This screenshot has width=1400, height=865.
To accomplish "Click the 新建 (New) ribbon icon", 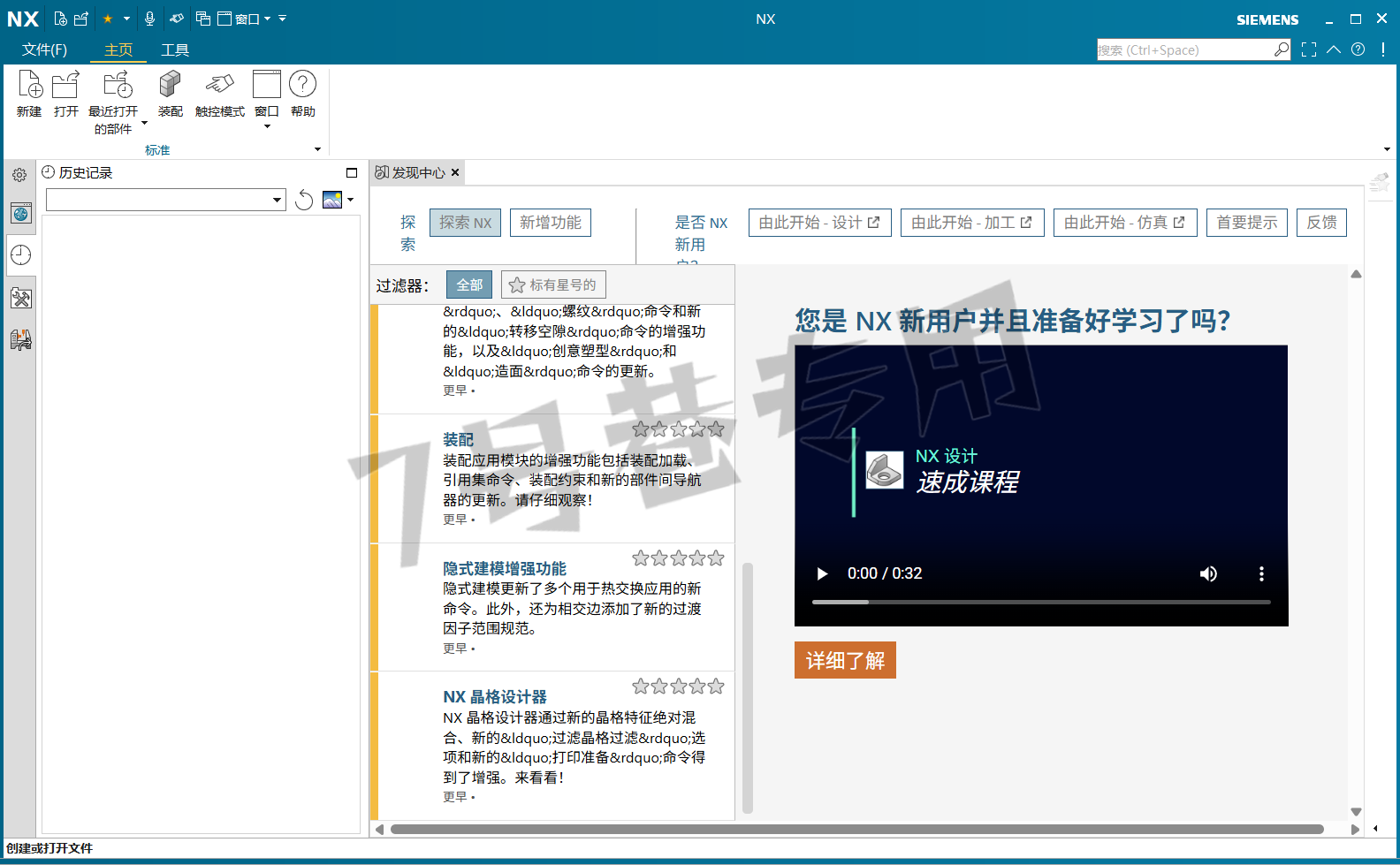I will 29,93.
